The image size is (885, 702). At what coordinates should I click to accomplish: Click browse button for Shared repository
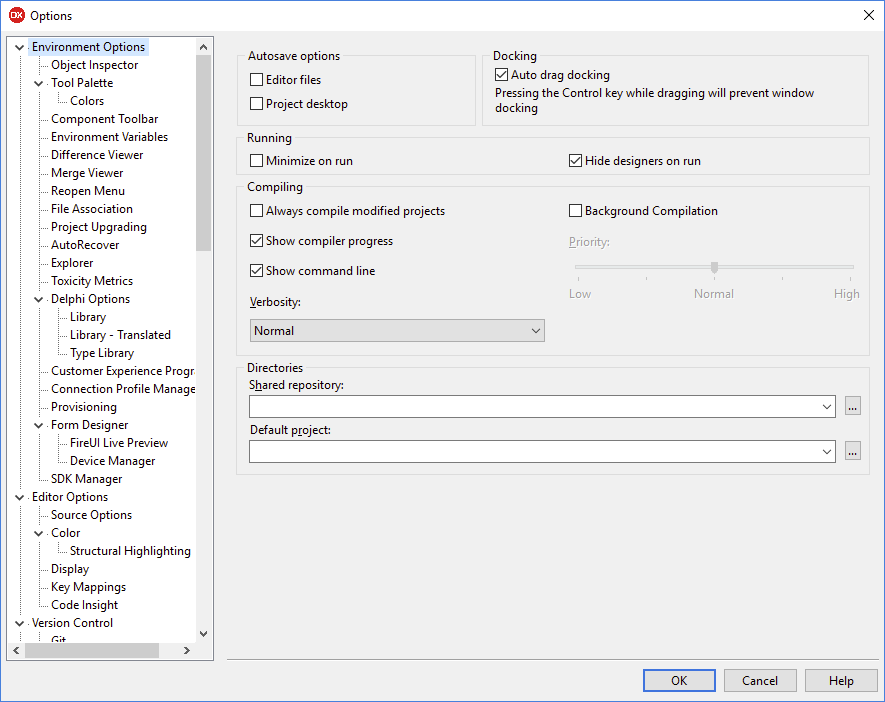pyautogui.click(x=852, y=406)
